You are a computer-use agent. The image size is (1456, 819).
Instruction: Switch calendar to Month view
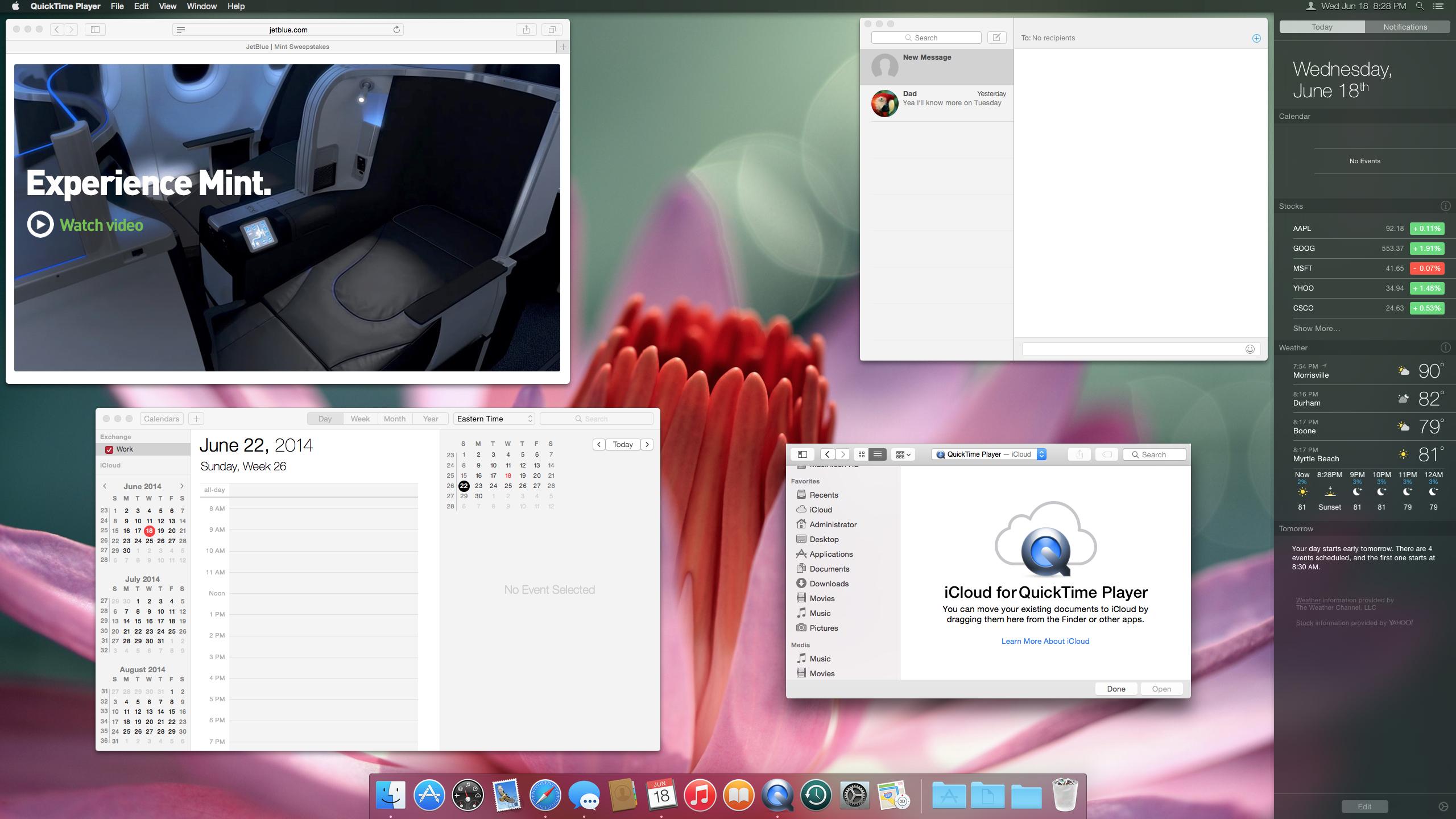pos(394,419)
